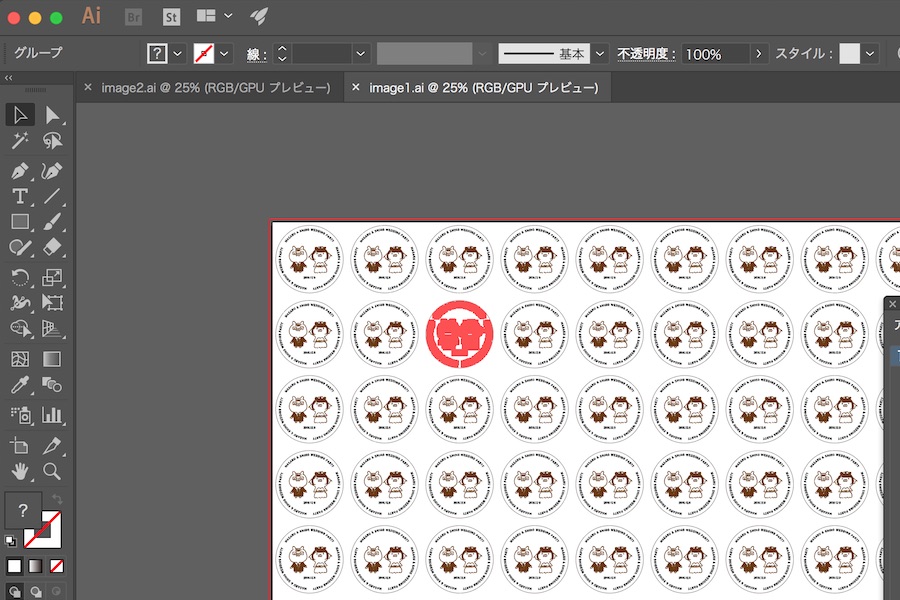Image resolution: width=900 pixels, height=600 pixels.
Task: Switch to the Hand tool
Action: pos(20,470)
